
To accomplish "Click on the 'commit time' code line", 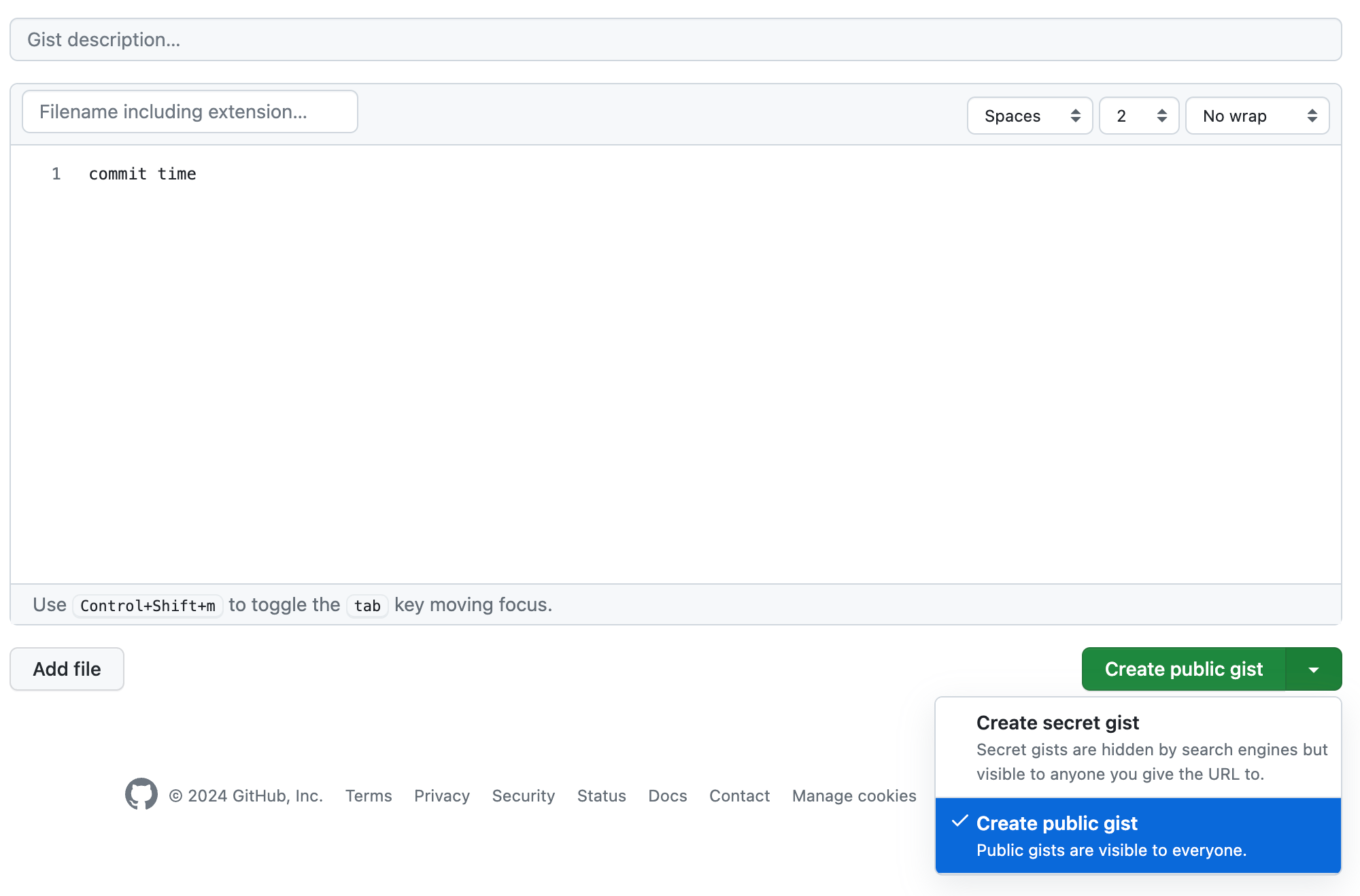I will tap(143, 174).
